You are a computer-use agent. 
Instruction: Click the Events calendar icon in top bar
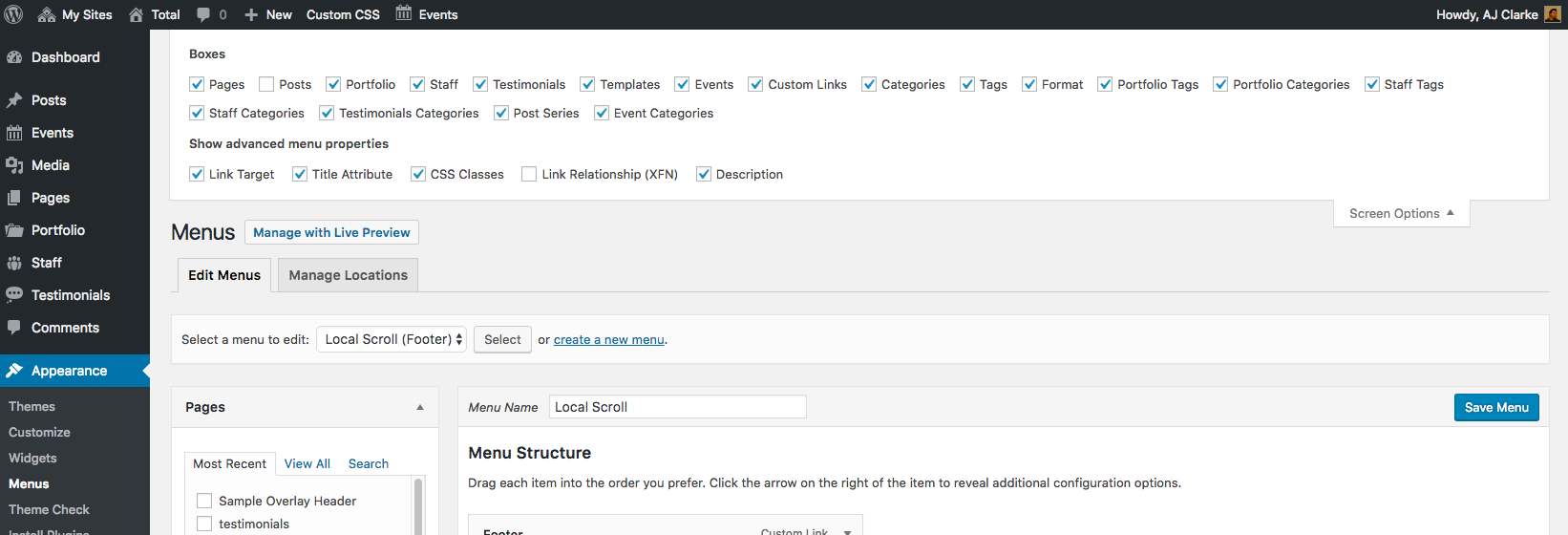coord(404,13)
